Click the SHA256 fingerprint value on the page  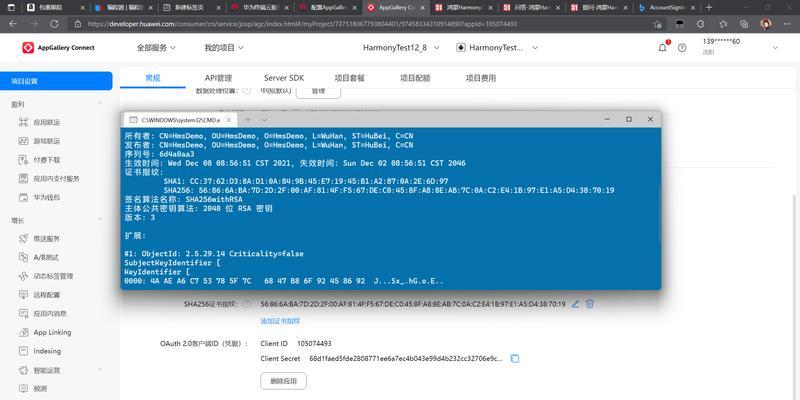click(x=413, y=304)
